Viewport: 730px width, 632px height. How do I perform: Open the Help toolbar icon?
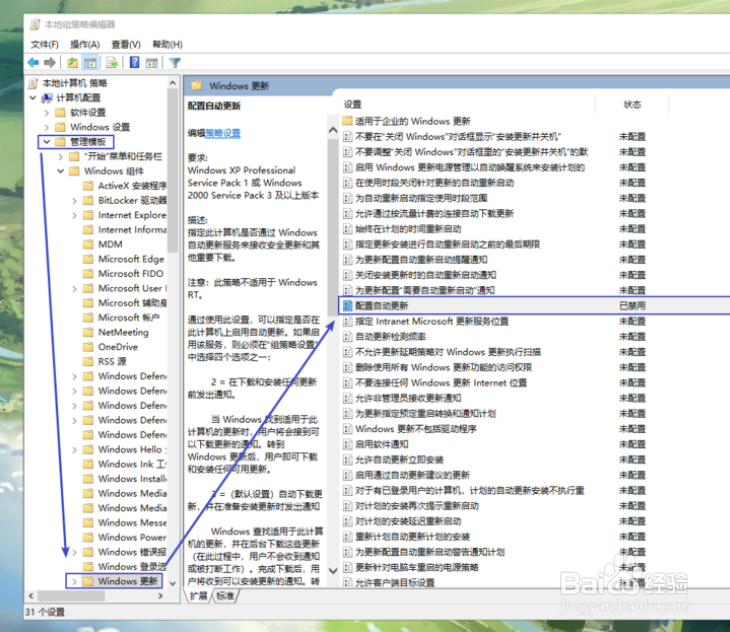pyautogui.click(x=134, y=62)
